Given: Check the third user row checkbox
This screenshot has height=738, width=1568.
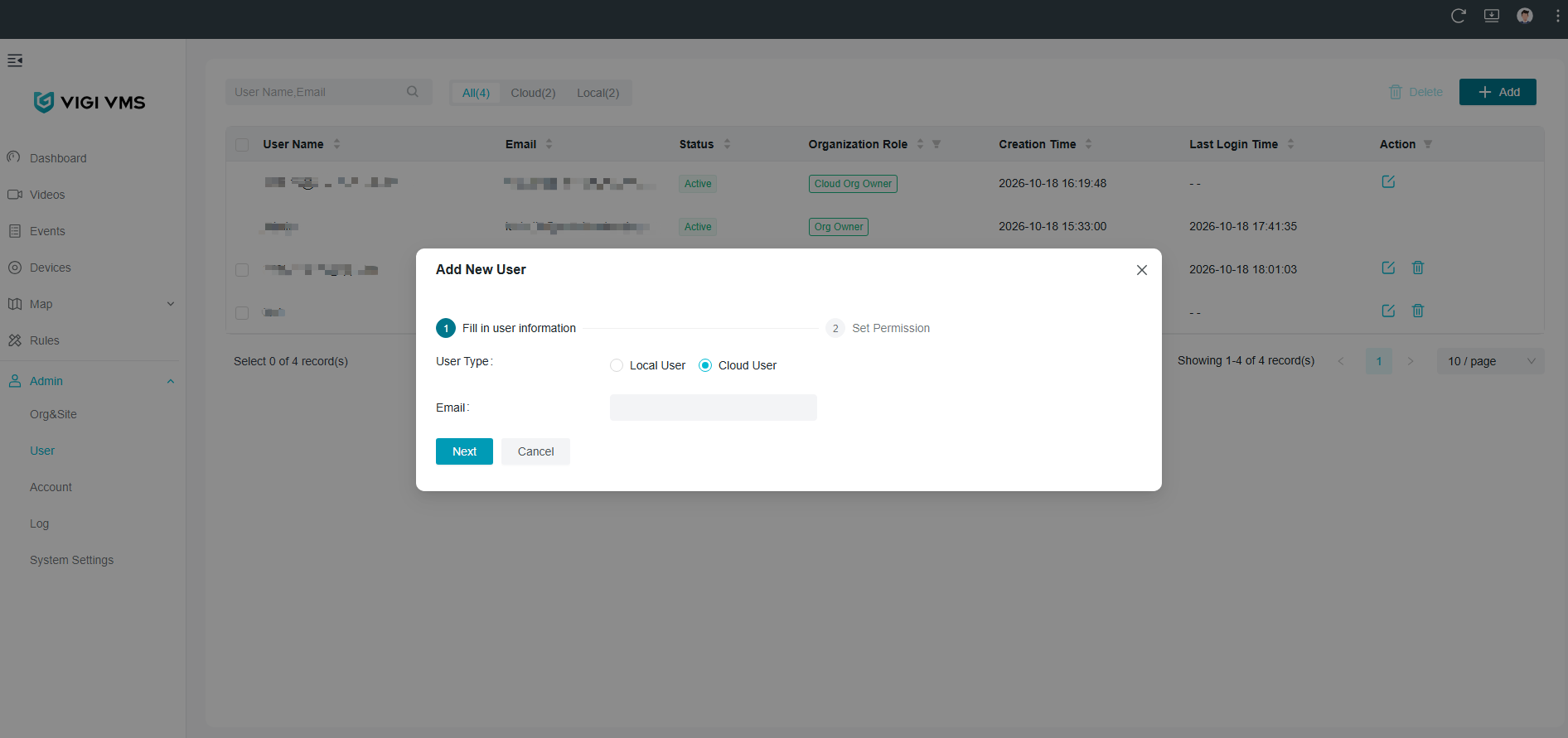Looking at the screenshot, I should tap(242, 270).
